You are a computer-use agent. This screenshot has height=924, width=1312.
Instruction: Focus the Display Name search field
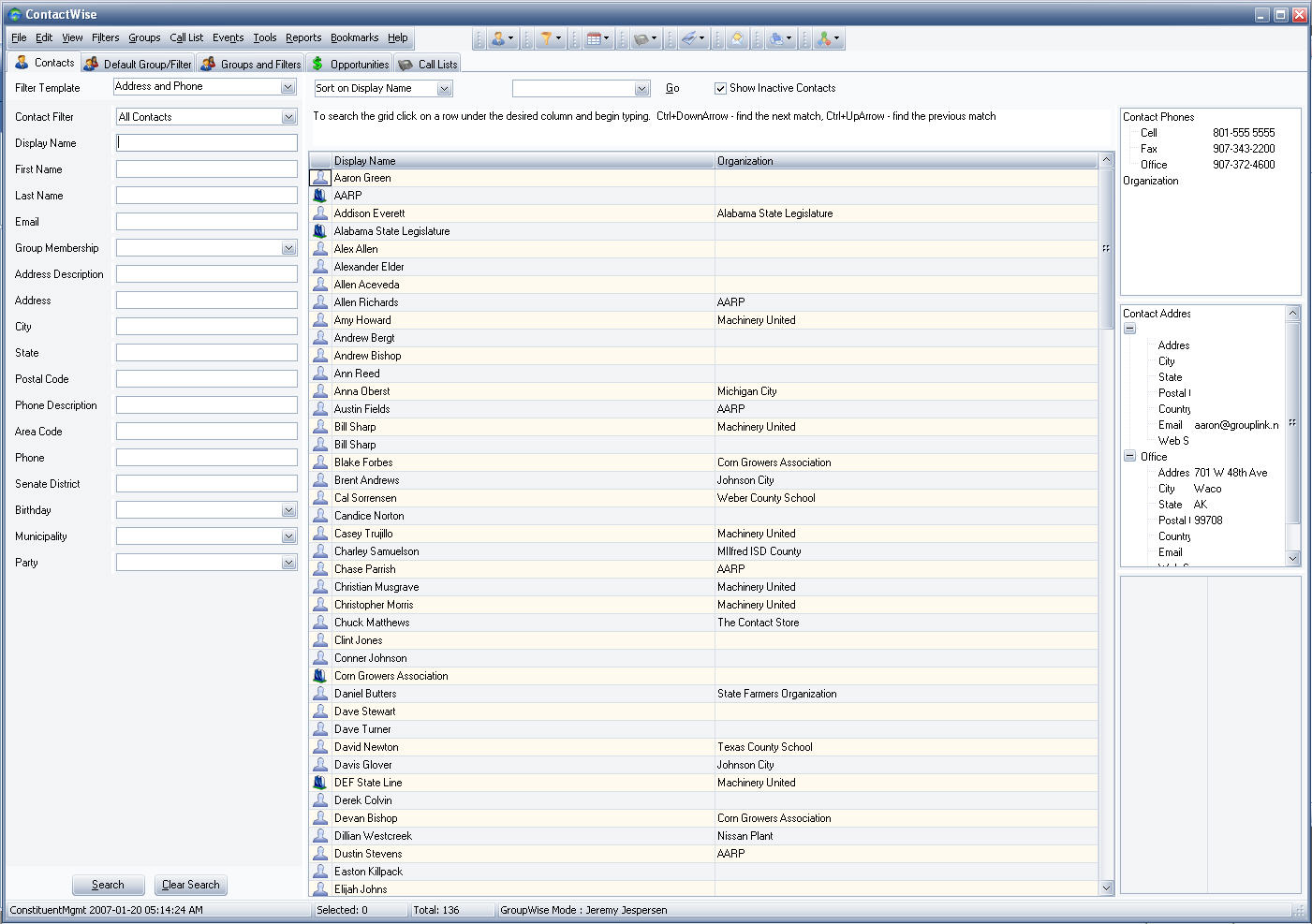point(207,143)
